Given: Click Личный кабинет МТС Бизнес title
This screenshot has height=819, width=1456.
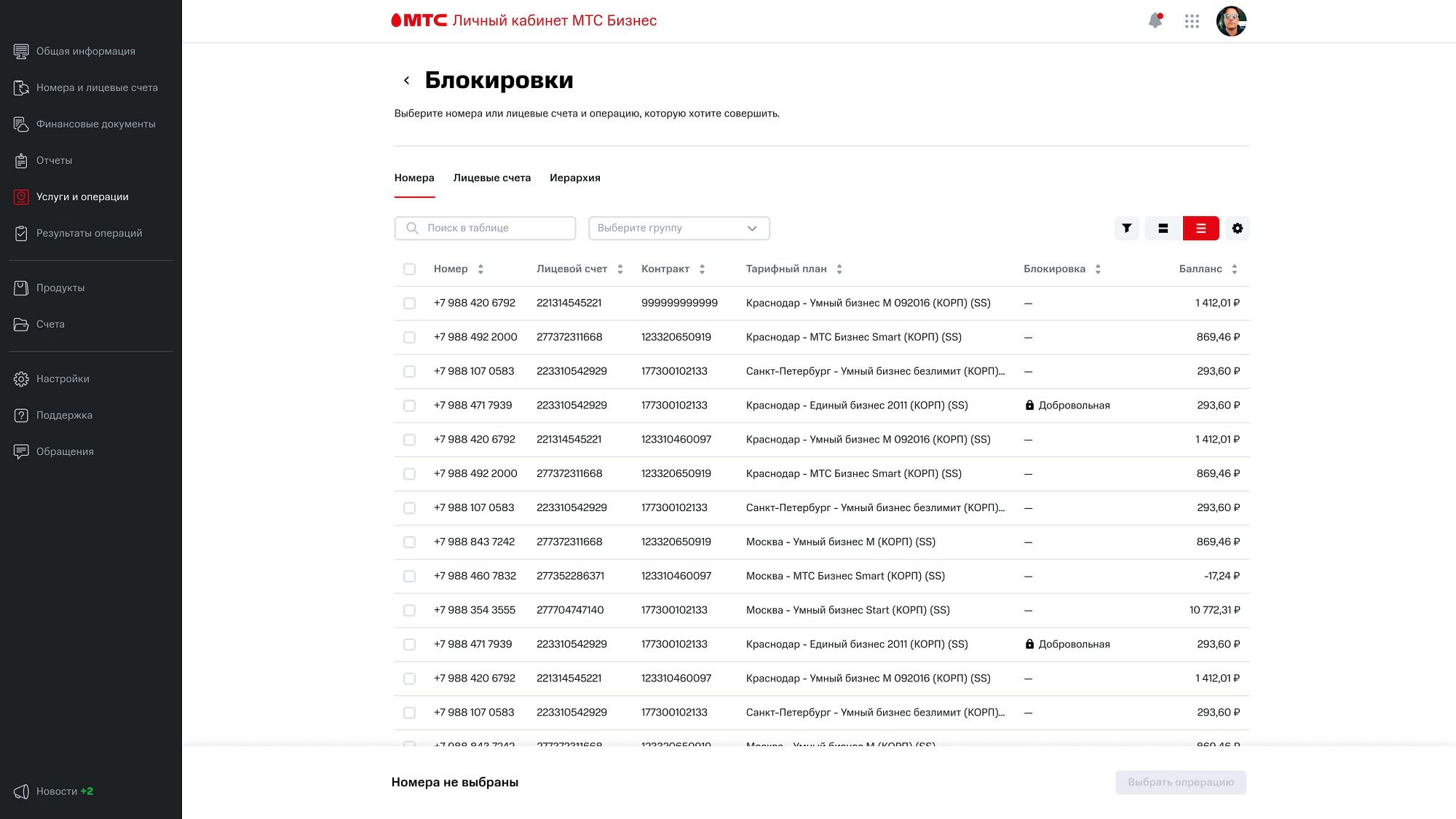Looking at the screenshot, I should (555, 20).
